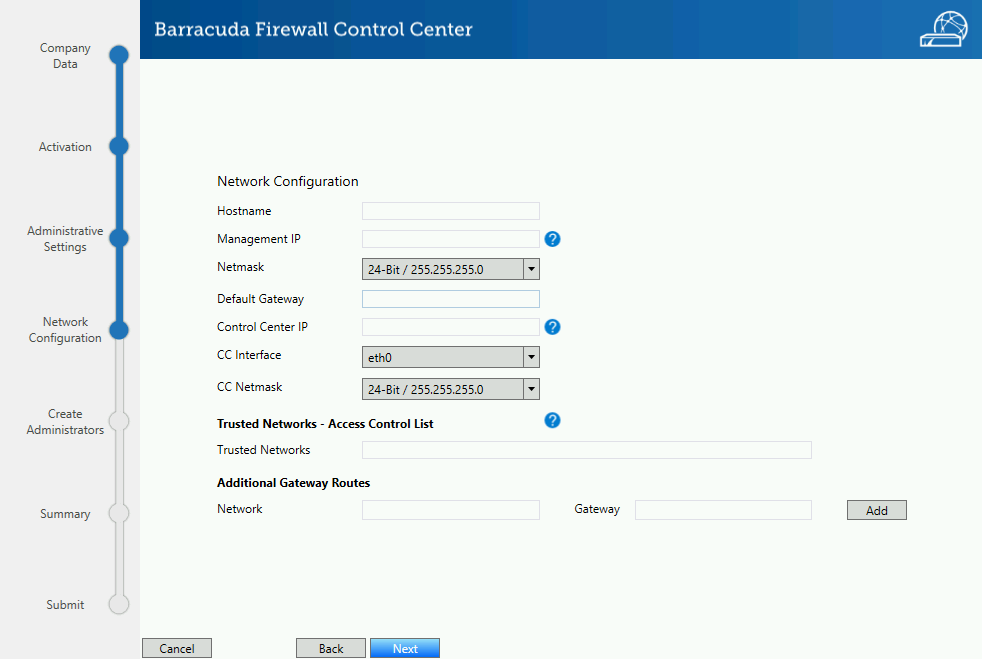Open the CC Netmask dropdown
Viewport: 982px width, 659px height.
click(451, 389)
